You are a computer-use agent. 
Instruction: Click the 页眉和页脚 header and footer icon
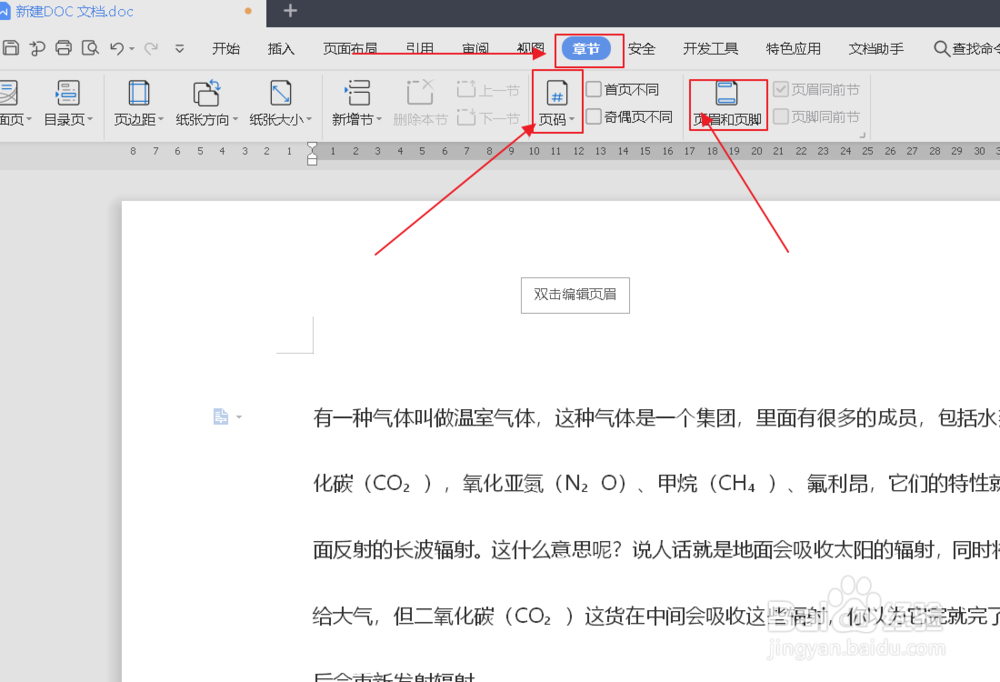pos(727,93)
